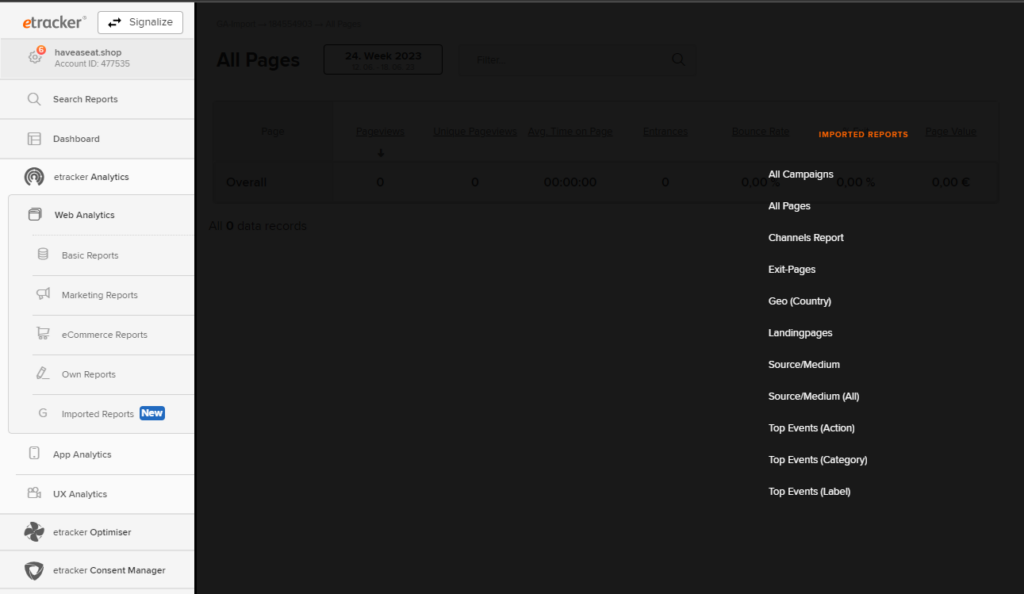Click the App Analytics phone icon
This screenshot has width=1024, height=594.
coord(34,454)
